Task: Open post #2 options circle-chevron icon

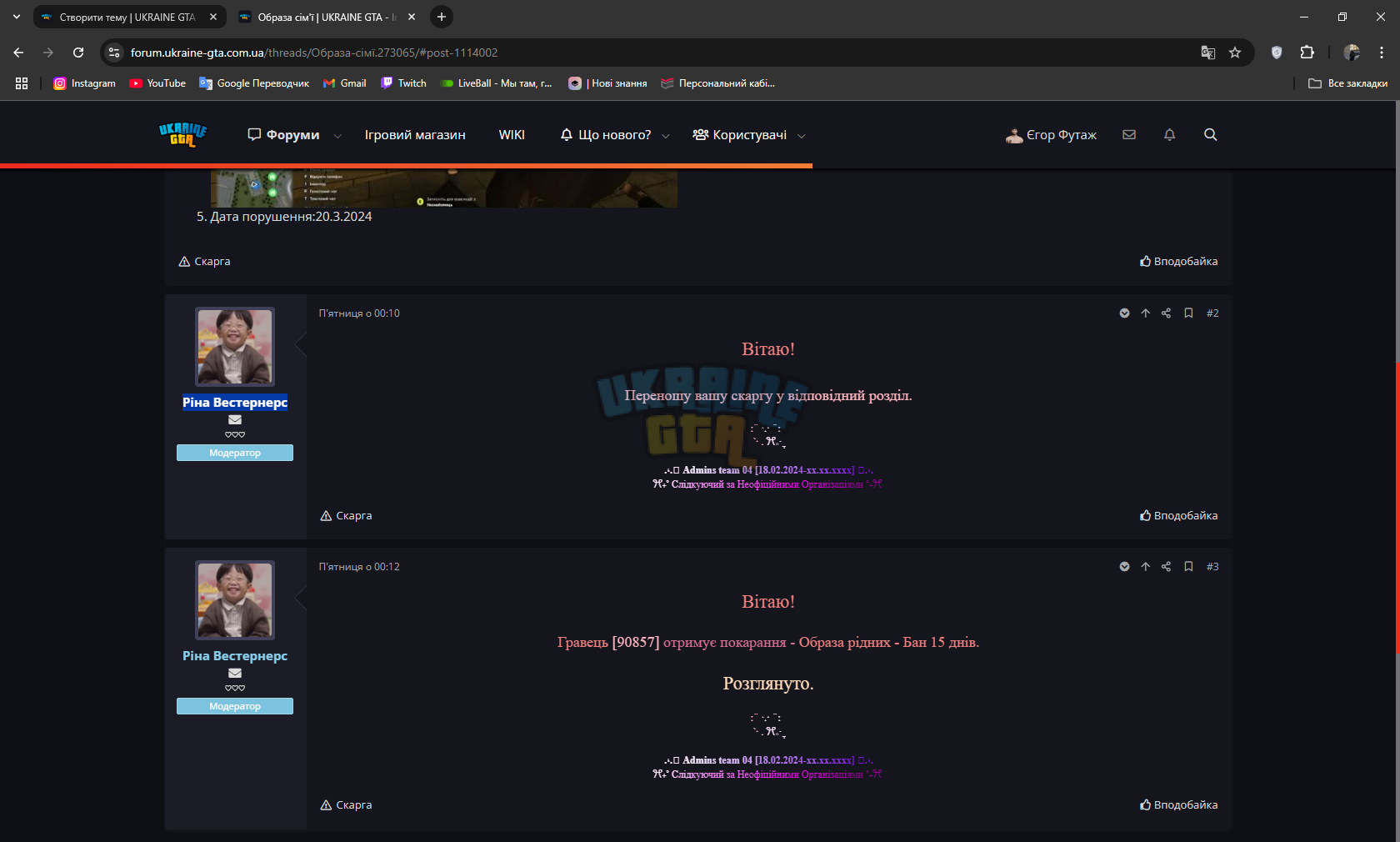Action: tap(1124, 313)
